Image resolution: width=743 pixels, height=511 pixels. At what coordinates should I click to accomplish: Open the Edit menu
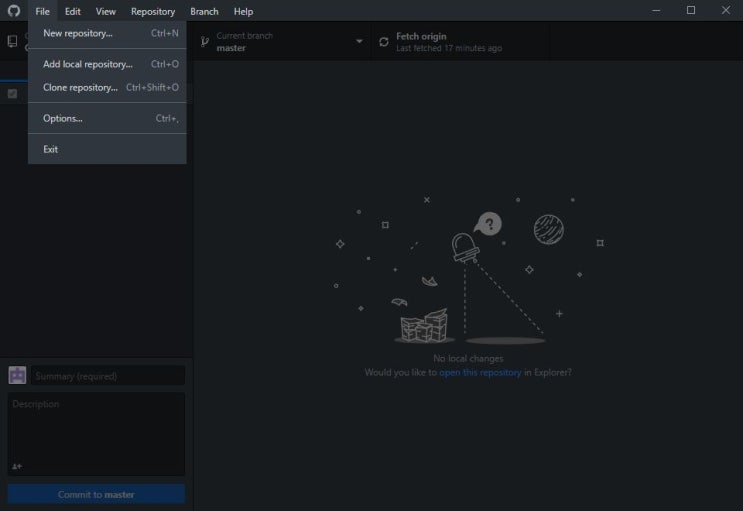click(72, 11)
